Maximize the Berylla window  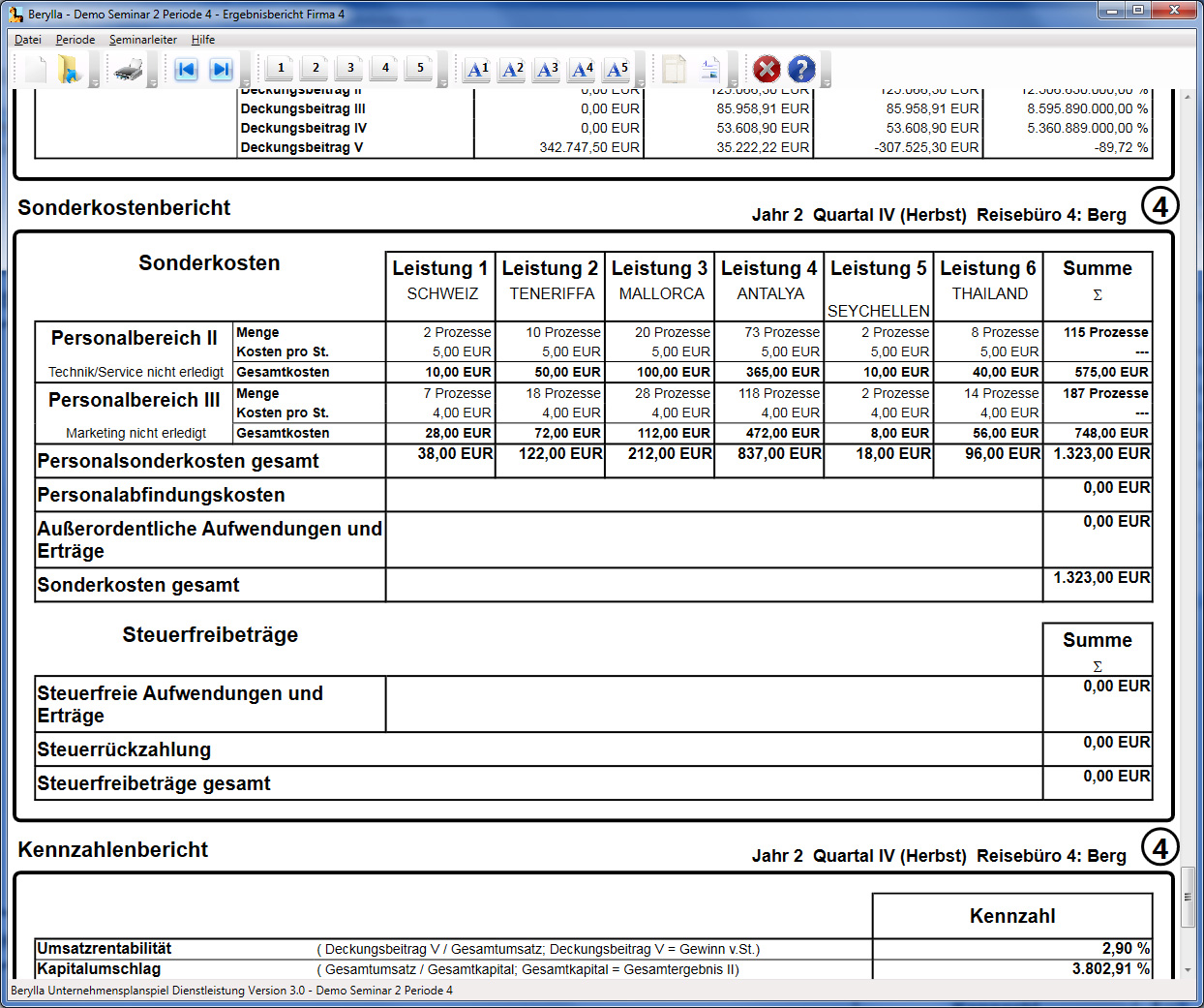pyautogui.click(x=1137, y=11)
